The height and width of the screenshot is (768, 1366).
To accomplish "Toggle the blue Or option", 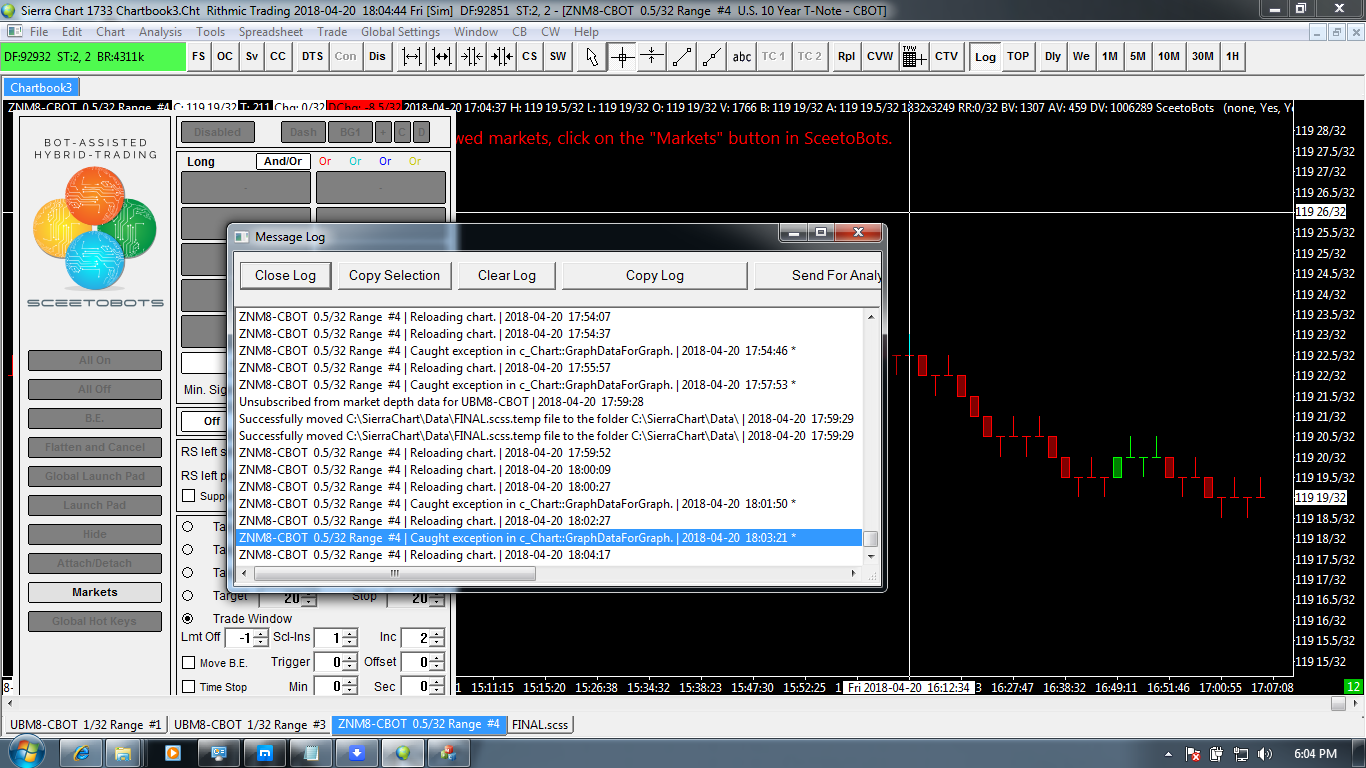I will pos(385,162).
